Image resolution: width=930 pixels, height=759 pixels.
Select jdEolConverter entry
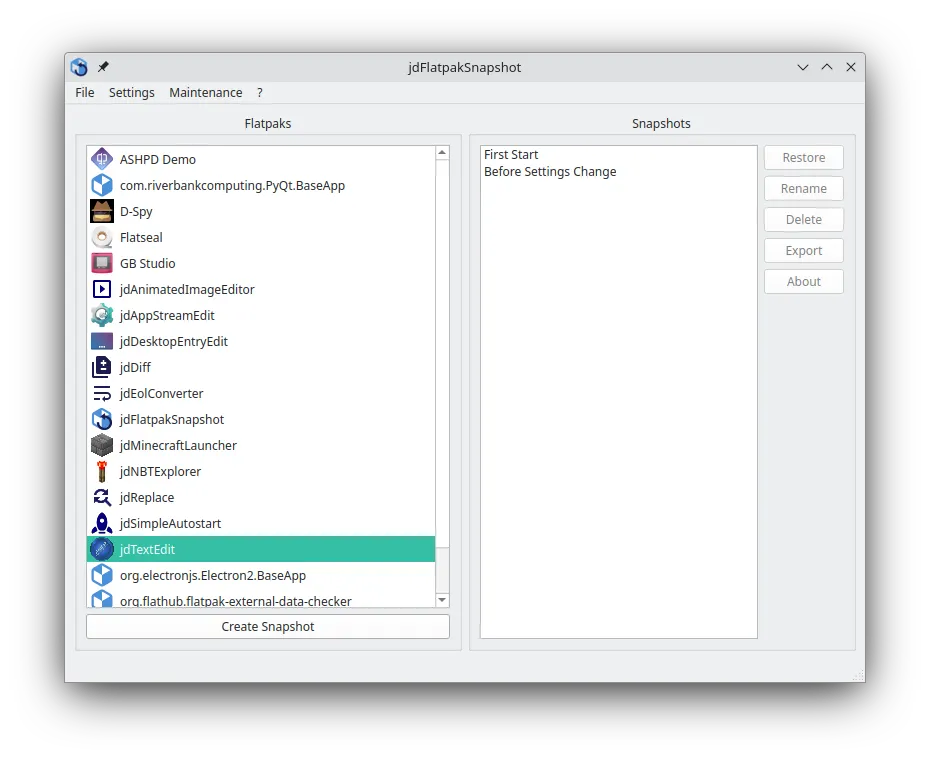(261, 393)
